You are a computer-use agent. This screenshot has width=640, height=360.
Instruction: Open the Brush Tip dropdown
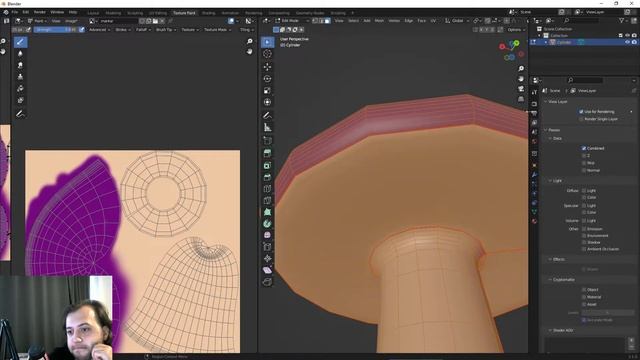click(166, 30)
